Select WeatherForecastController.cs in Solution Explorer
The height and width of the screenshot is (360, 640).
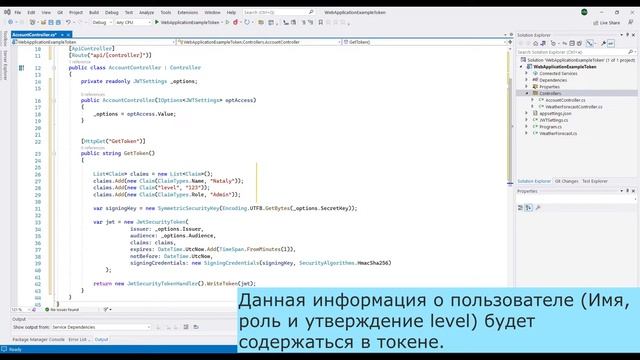pos(573,107)
